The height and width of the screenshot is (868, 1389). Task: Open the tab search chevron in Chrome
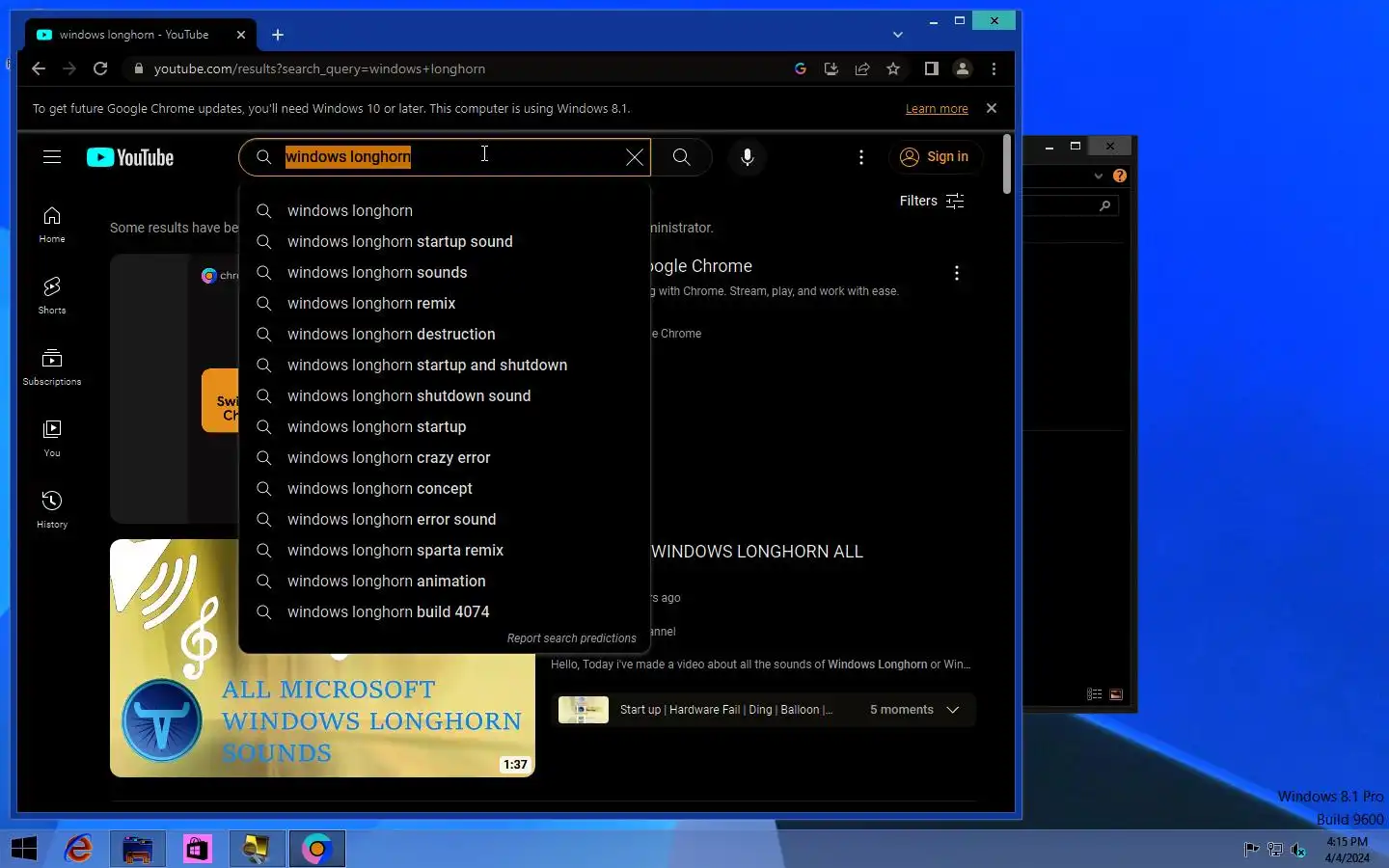(898, 35)
